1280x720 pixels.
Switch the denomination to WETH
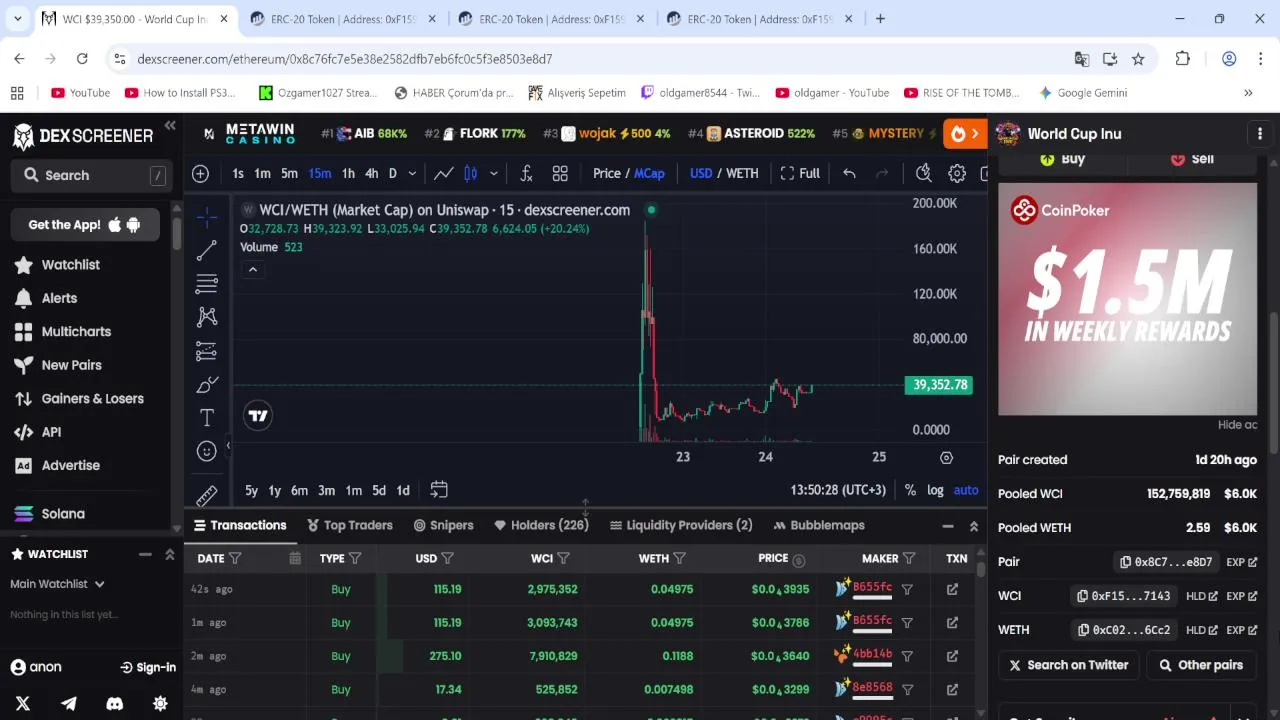(x=742, y=173)
